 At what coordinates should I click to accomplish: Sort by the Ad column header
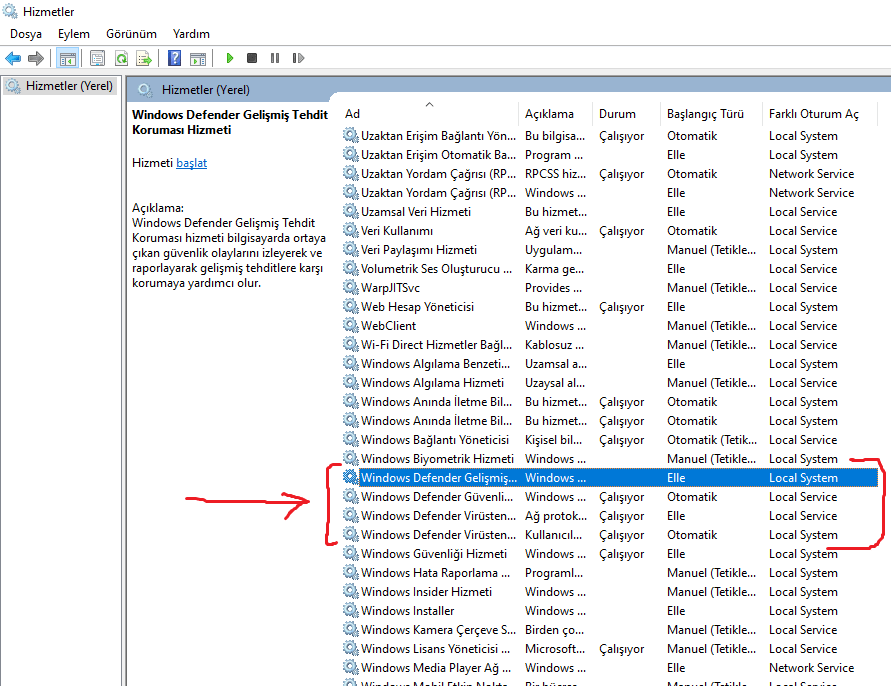(x=430, y=114)
